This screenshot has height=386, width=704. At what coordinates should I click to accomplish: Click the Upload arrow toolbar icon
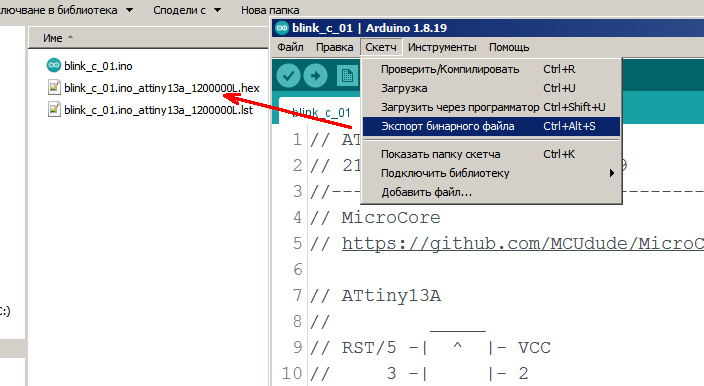pyautogui.click(x=316, y=75)
